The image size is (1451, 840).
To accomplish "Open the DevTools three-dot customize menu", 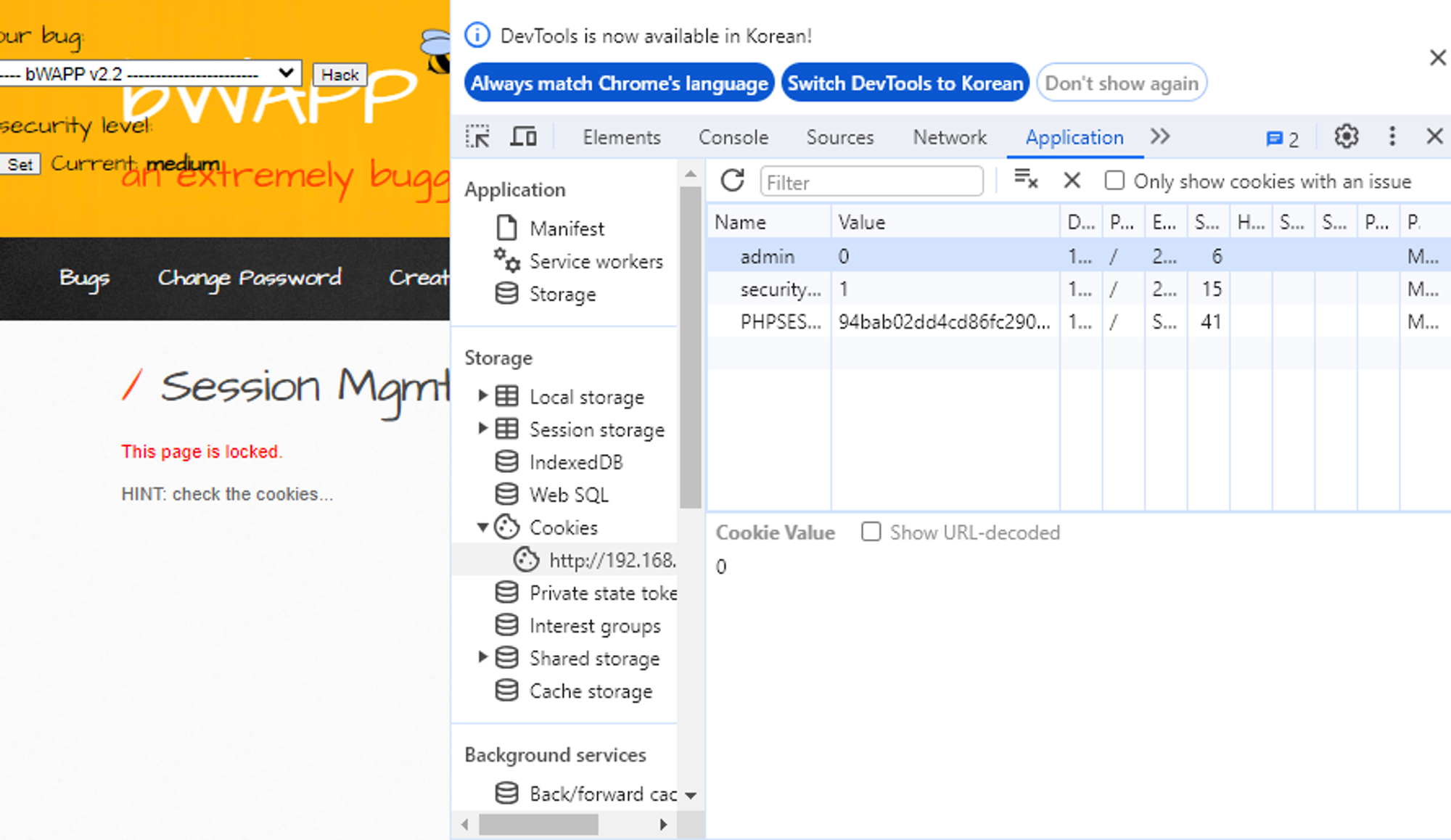I will pos(1392,136).
